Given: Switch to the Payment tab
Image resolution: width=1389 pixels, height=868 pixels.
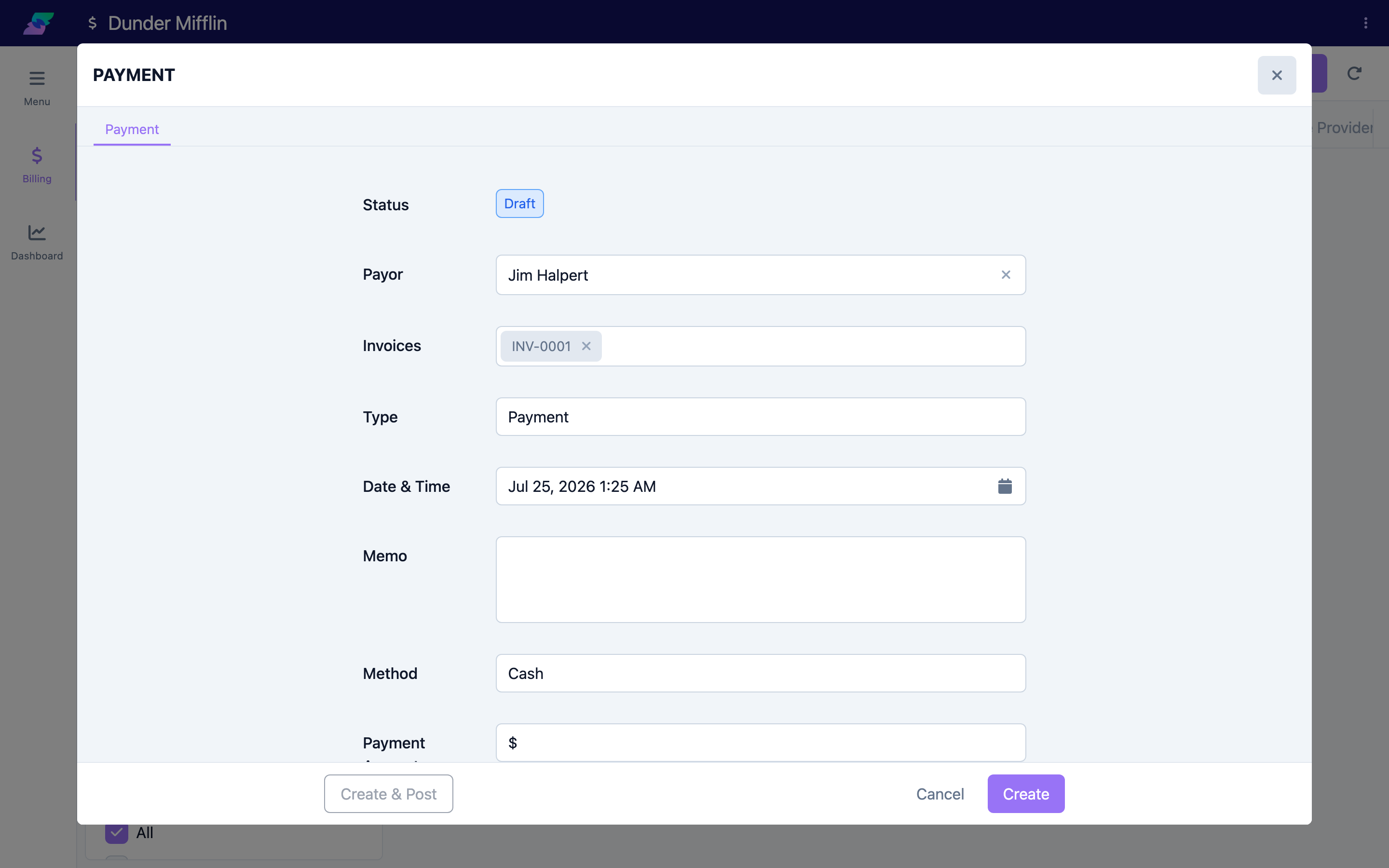Looking at the screenshot, I should click(132, 129).
